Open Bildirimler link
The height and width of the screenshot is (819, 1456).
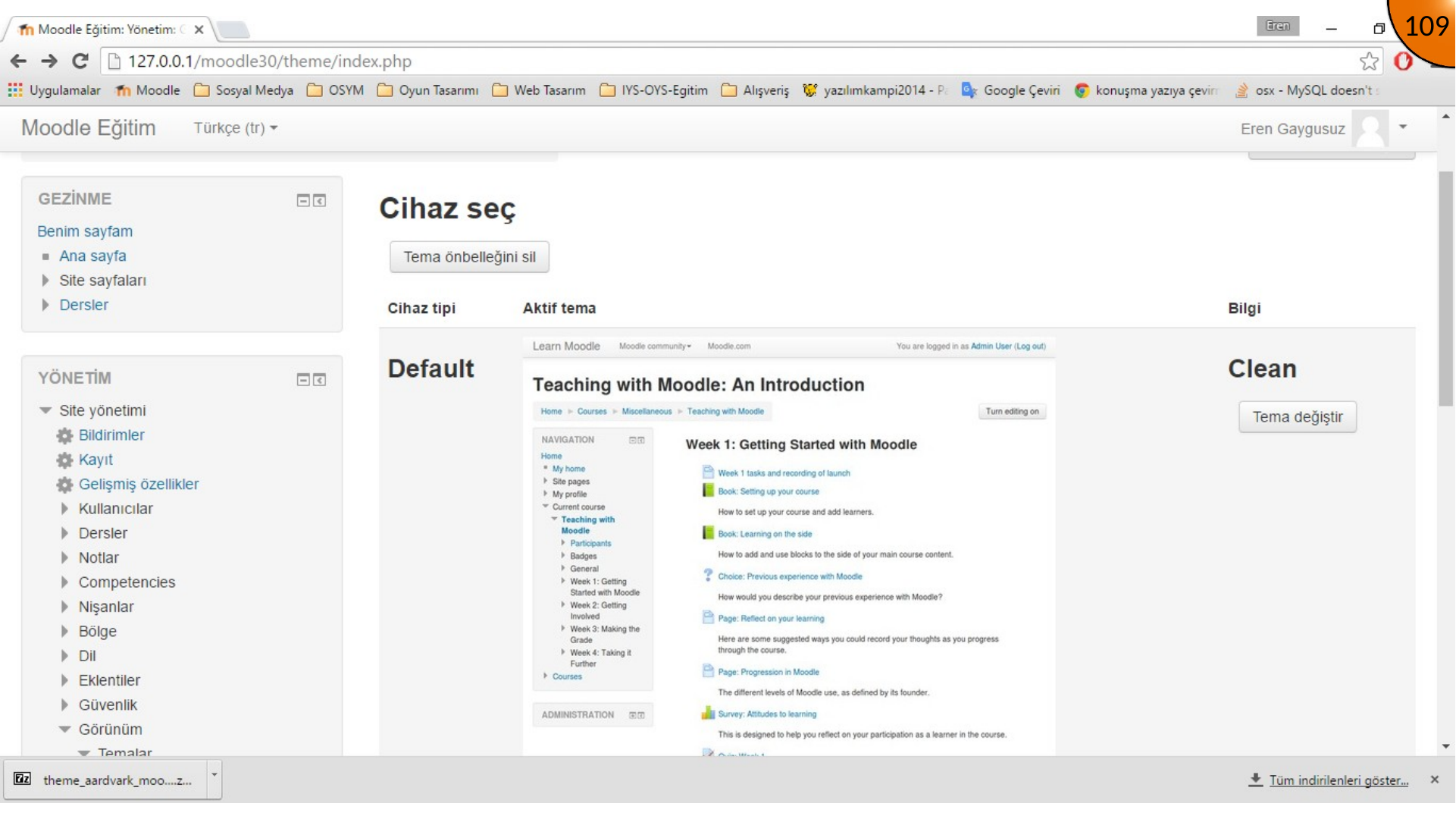[111, 435]
